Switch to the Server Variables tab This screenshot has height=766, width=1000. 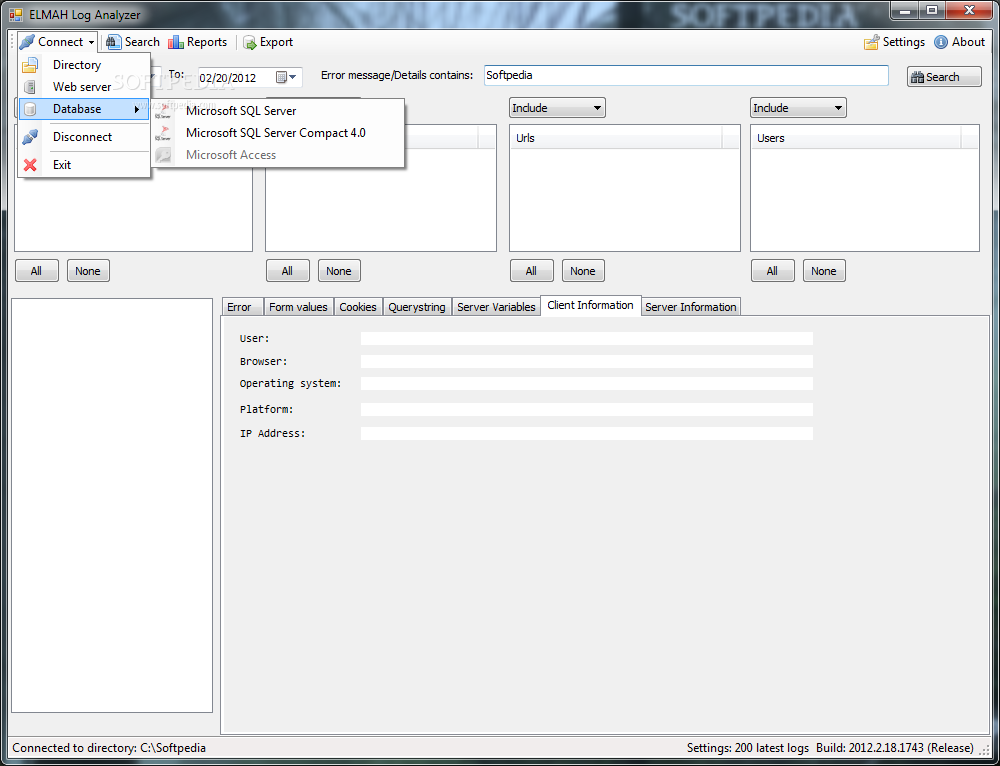click(496, 307)
